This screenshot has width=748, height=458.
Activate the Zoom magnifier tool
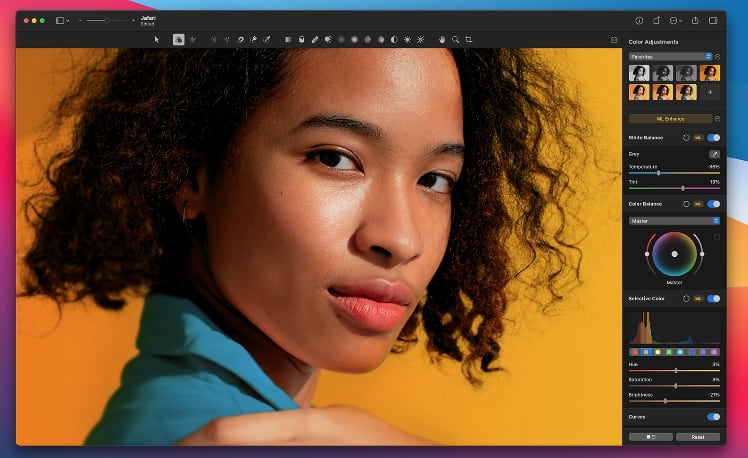coord(455,39)
